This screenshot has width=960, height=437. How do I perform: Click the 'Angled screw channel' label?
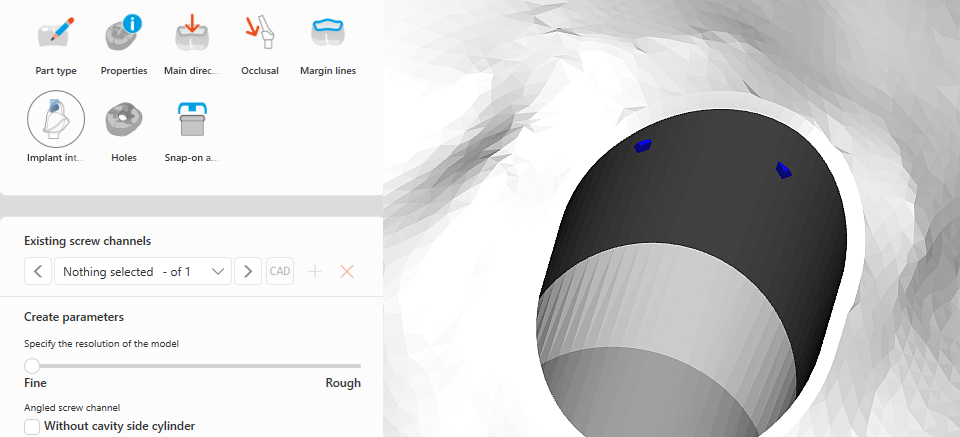tap(72, 408)
